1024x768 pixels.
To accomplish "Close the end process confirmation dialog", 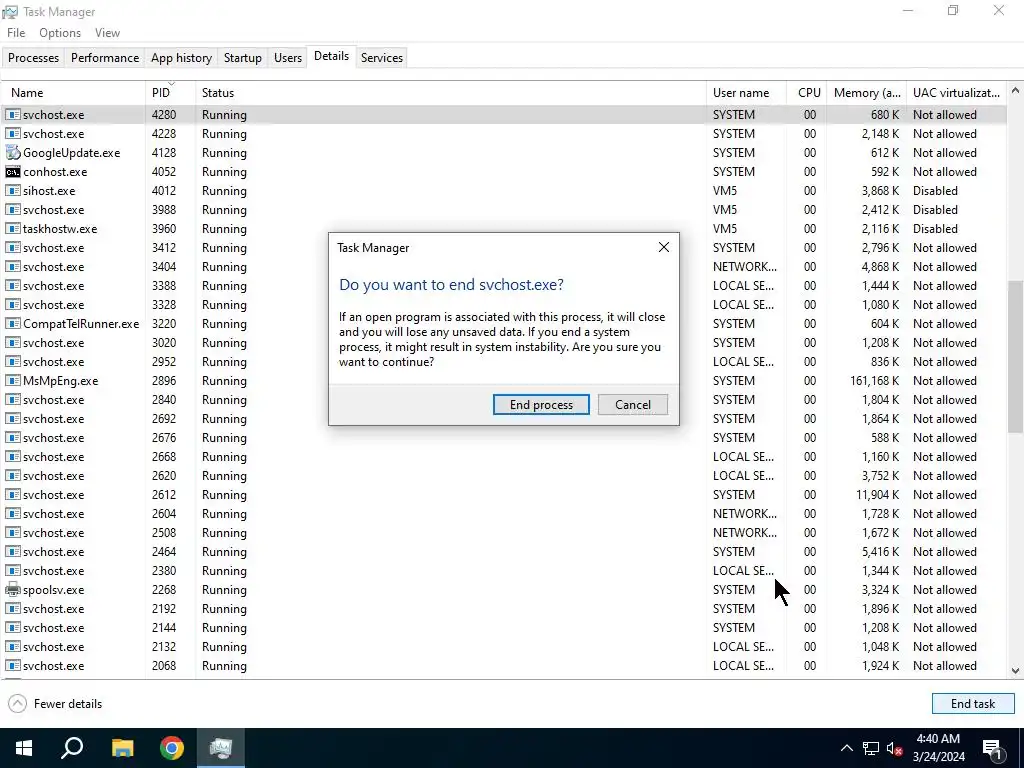I will click(664, 248).
